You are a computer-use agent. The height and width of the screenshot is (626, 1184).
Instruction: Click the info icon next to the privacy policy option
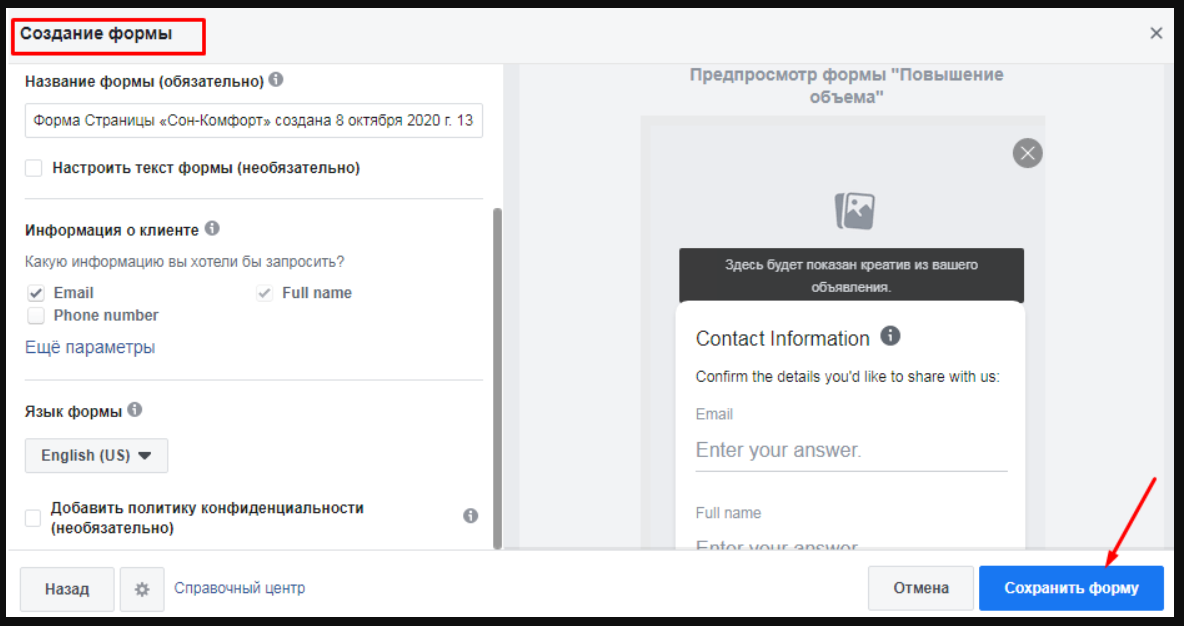469,514
